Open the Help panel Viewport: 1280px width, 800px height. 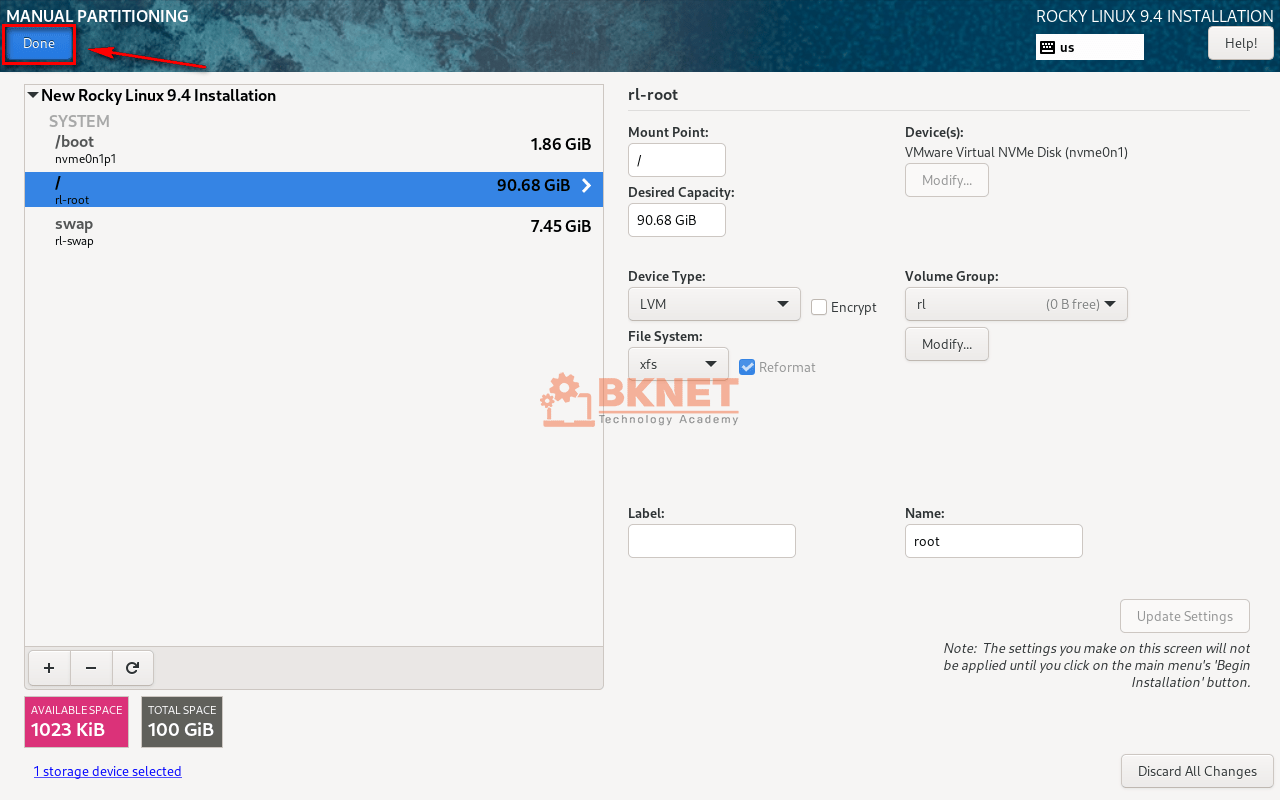coord(1240,43)
